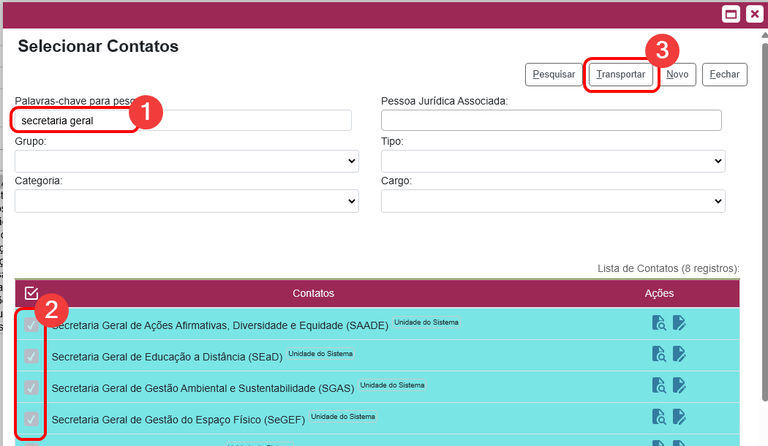Viewport: 768px width, 446px height.
Task: Click the Novo button
Action: tap(677, 74)
